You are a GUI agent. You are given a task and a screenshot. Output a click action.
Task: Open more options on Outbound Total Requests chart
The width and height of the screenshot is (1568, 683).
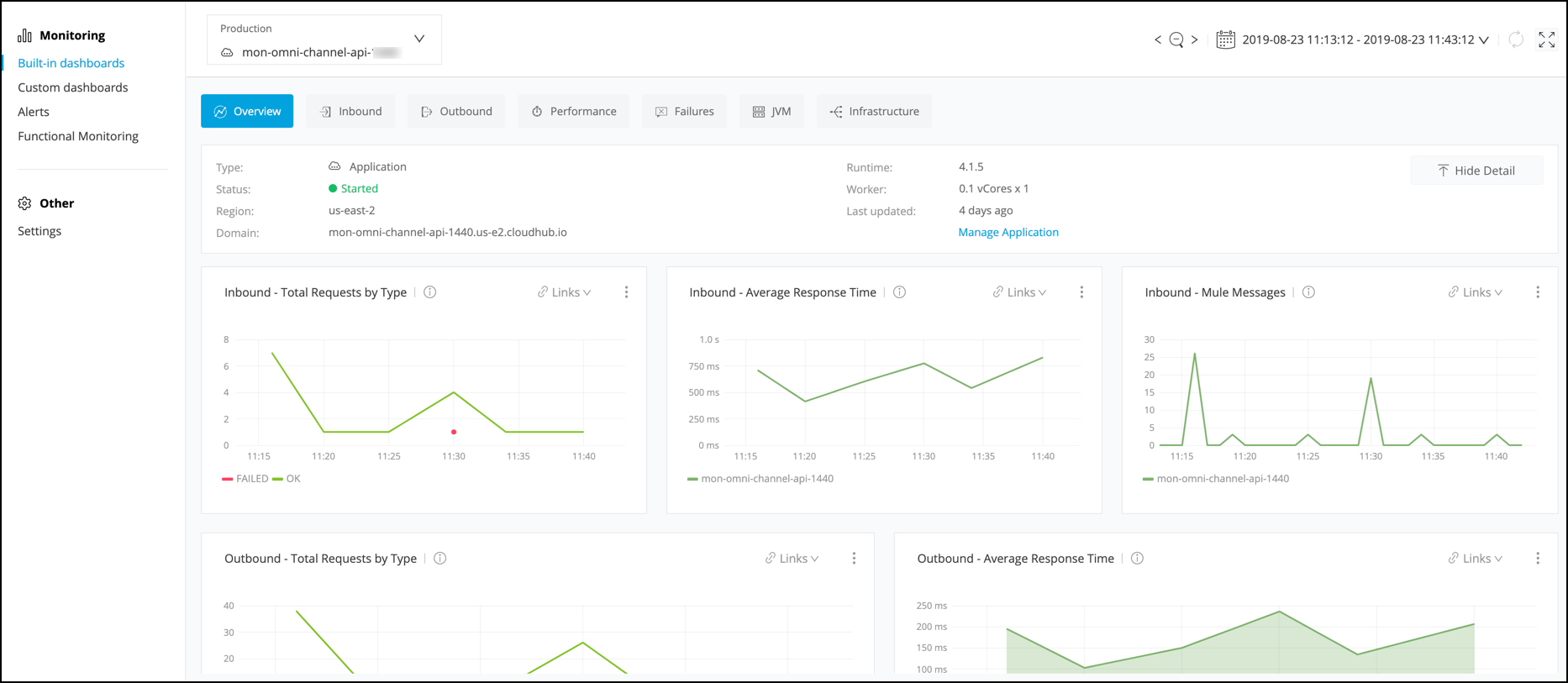pos(854,559)
